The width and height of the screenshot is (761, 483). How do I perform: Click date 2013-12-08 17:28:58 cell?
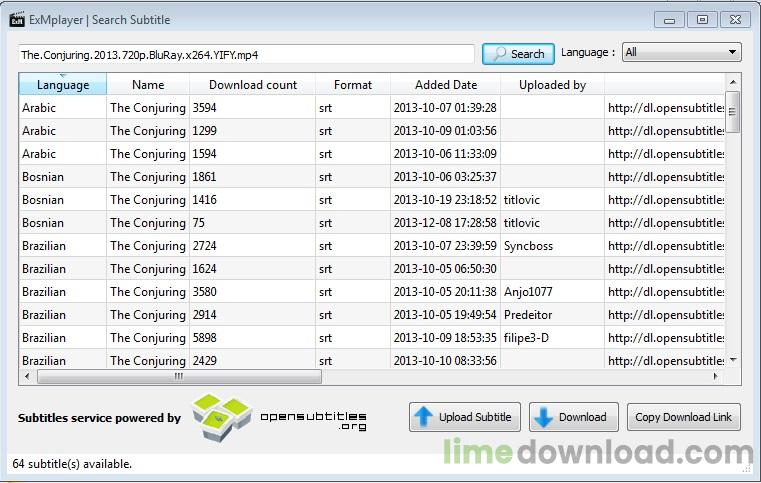[446, 223]
